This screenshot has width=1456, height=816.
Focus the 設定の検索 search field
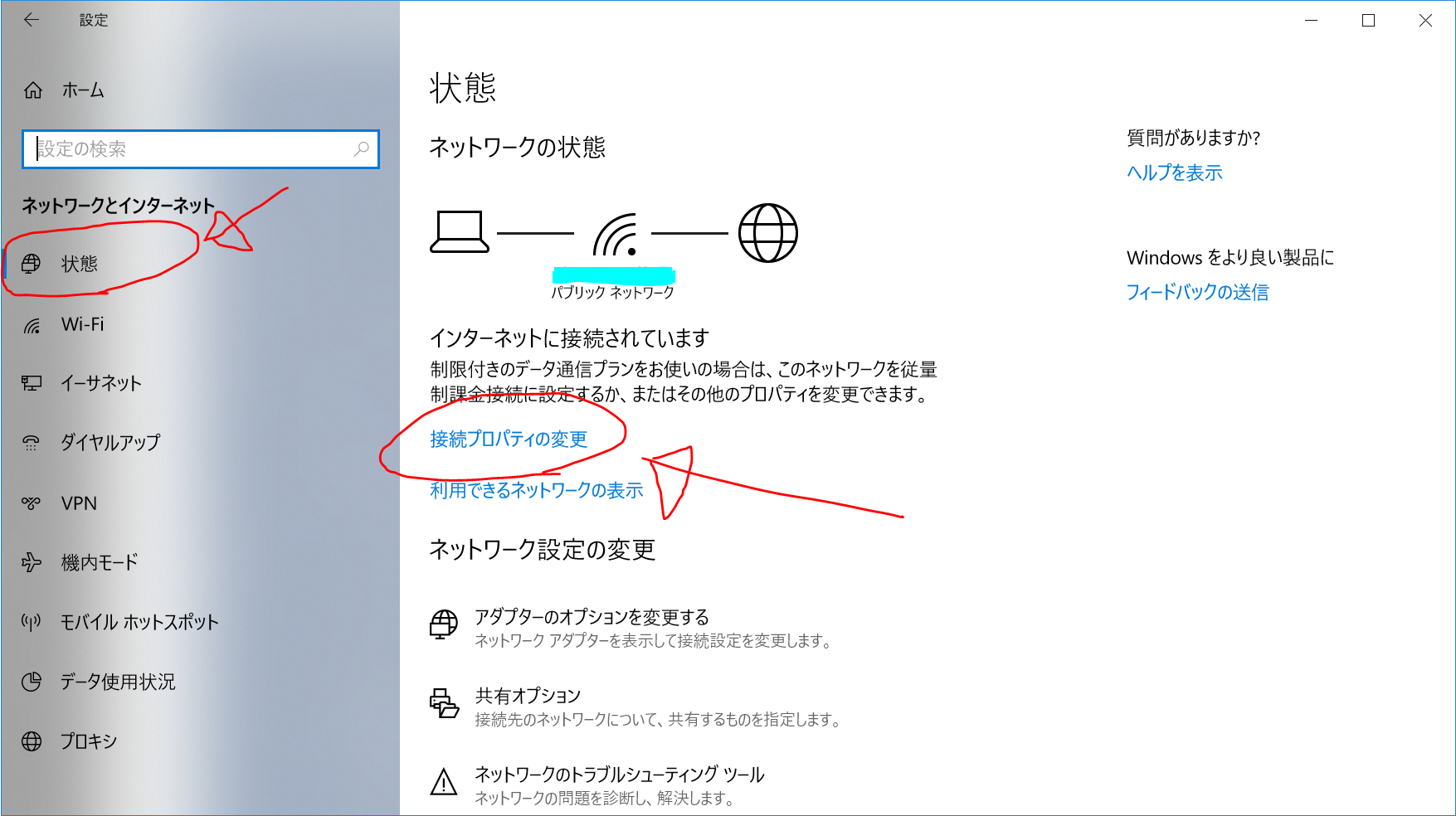191,149
